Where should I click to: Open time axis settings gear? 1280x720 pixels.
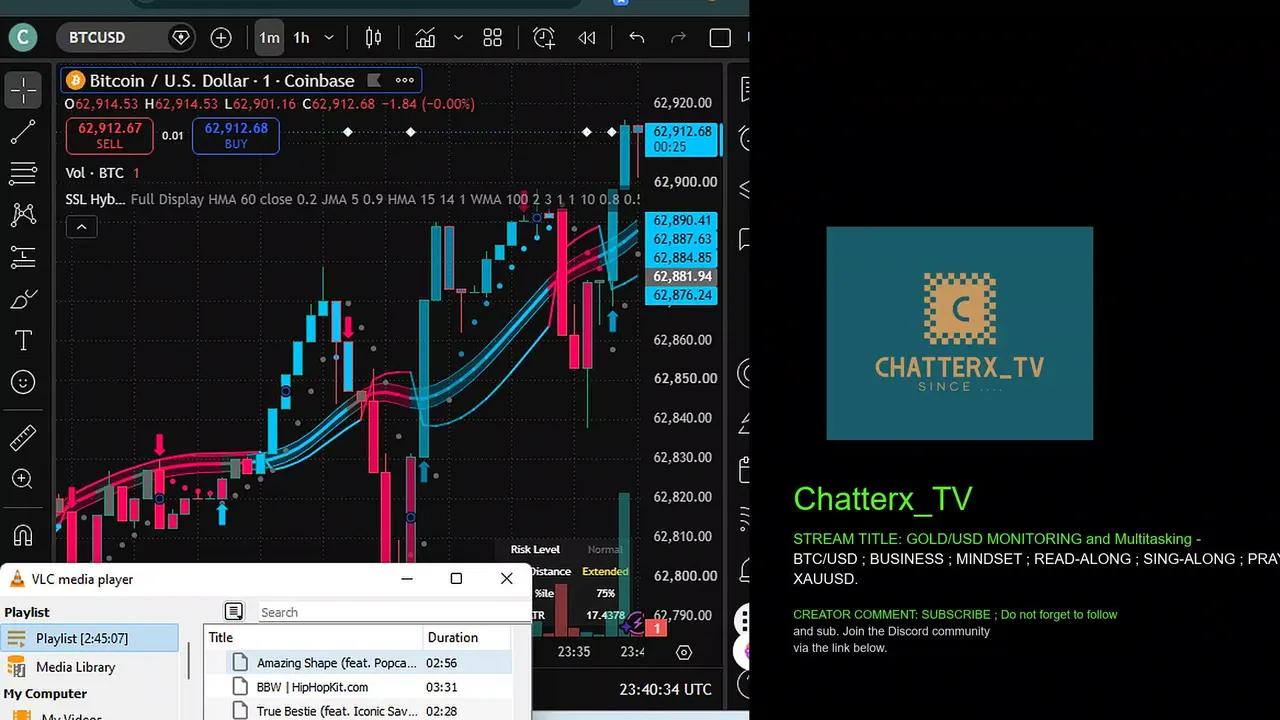point(684,652)
